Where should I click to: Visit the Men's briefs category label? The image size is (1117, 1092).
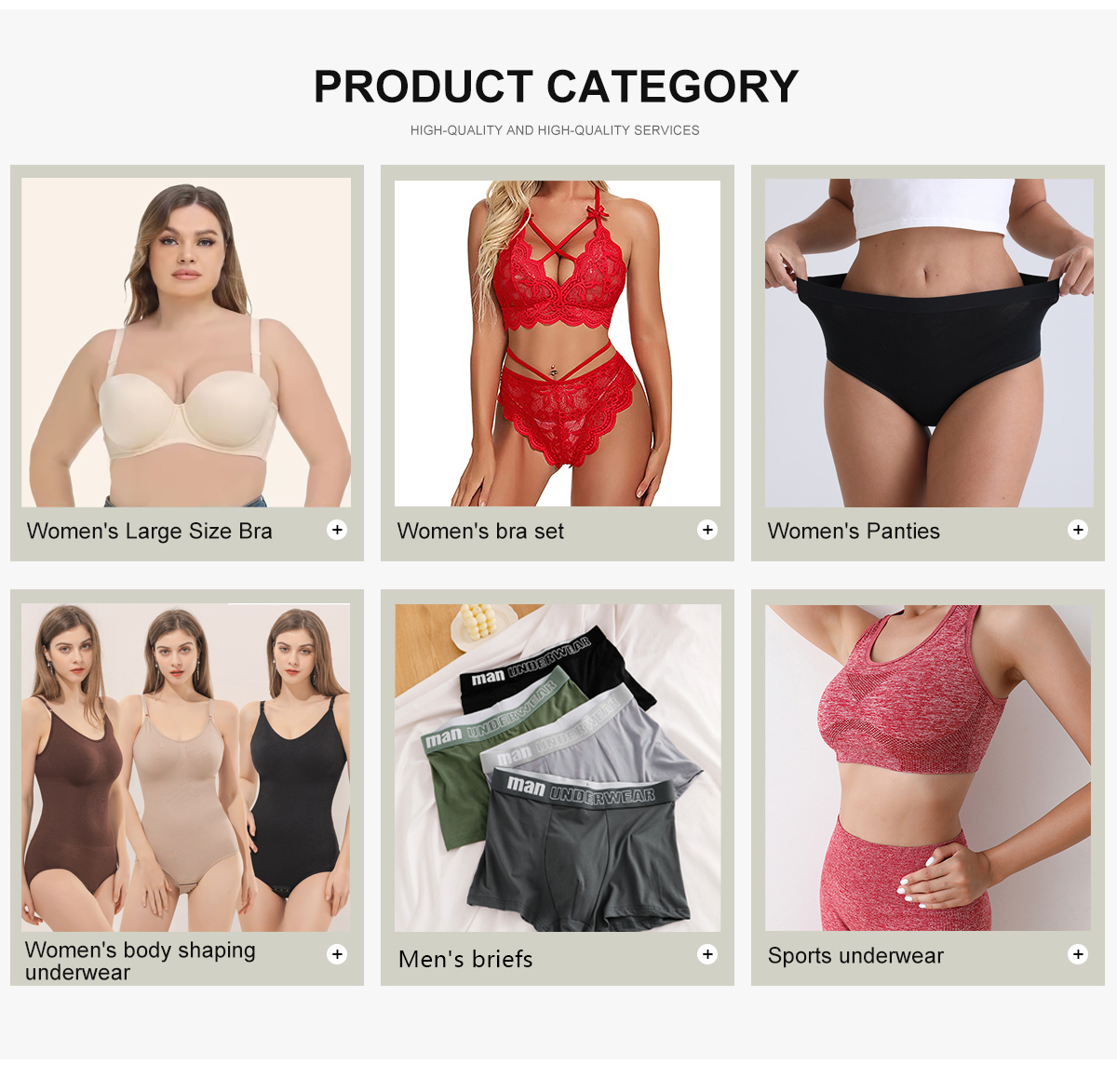[x=465, y=959]
